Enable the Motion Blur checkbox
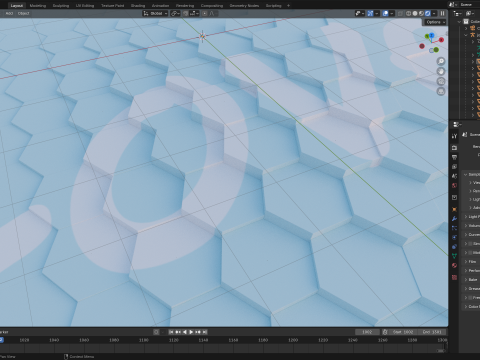This screenshot has height=360, width=480. point(470,253)
